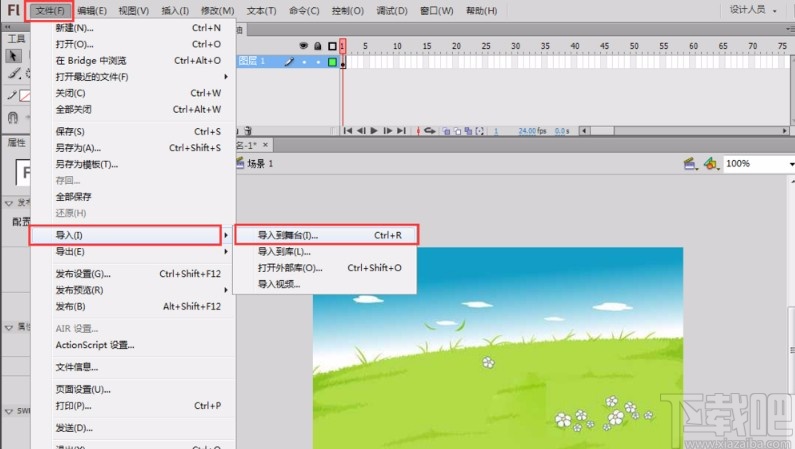Screen dimensions: 795x449
Task: Step forward one frame in timeline
Action: [x=387, y=131]
